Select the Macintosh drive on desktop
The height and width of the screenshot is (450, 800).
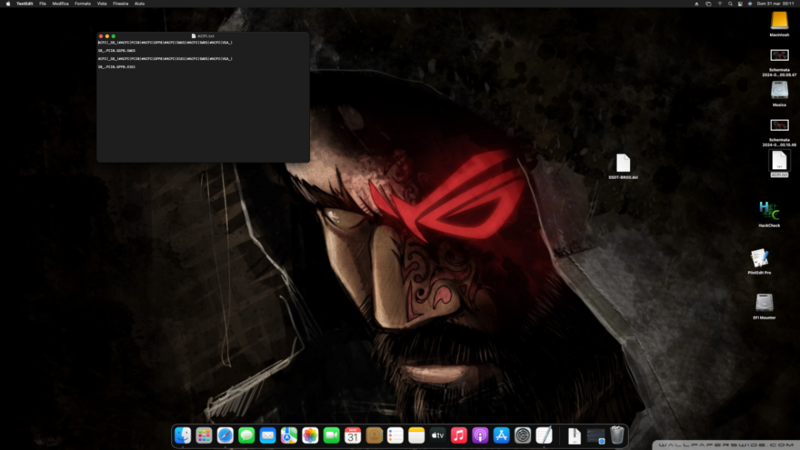779,24
